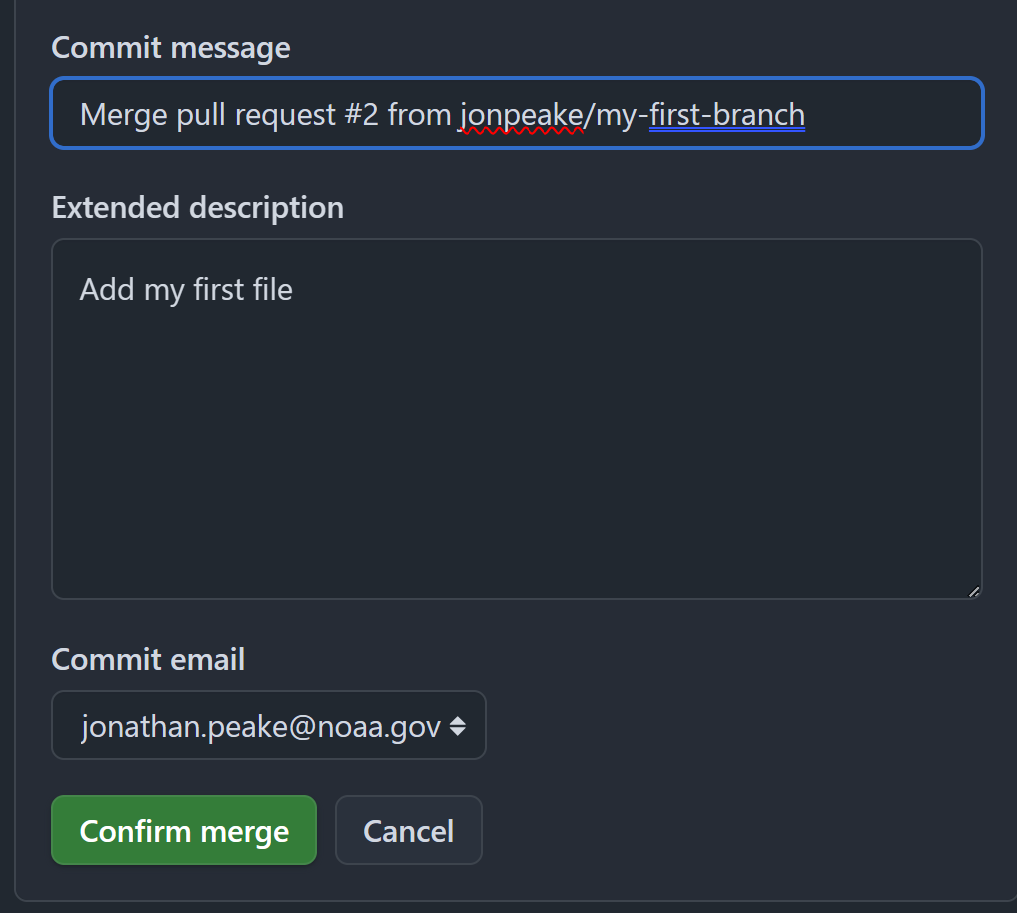Grab the textarea resize handle corner
Screen dimensions: 1017x913
(974, 591)
